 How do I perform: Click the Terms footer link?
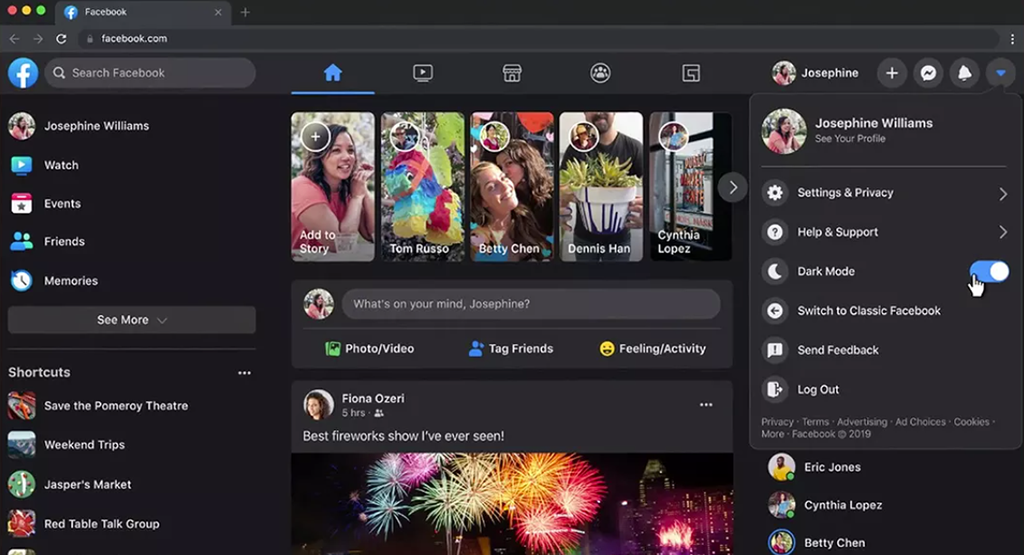click(x=815, y=422)
